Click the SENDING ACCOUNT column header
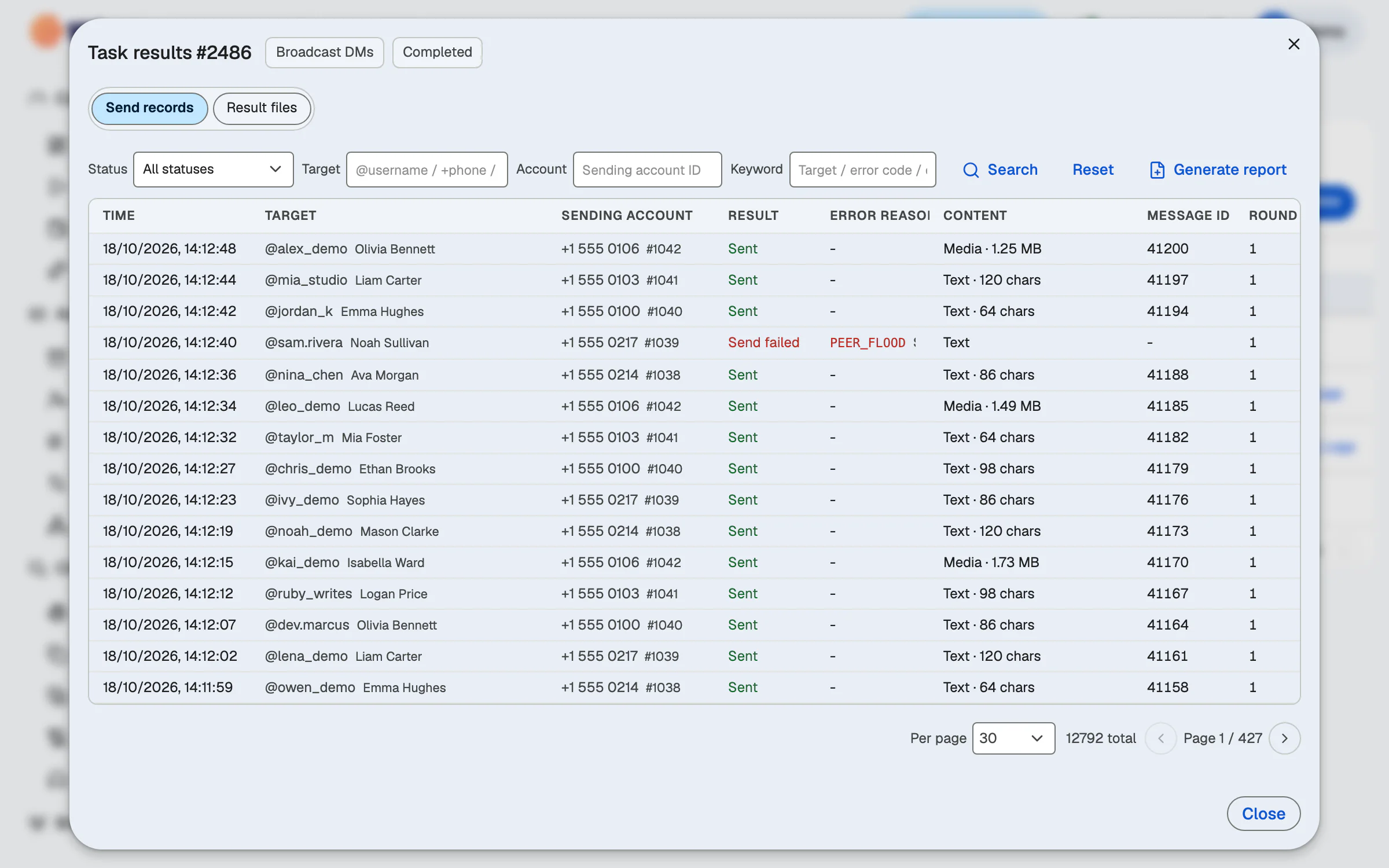Image resolution: width=1389 pixels, height=868 pixels. 627,216
